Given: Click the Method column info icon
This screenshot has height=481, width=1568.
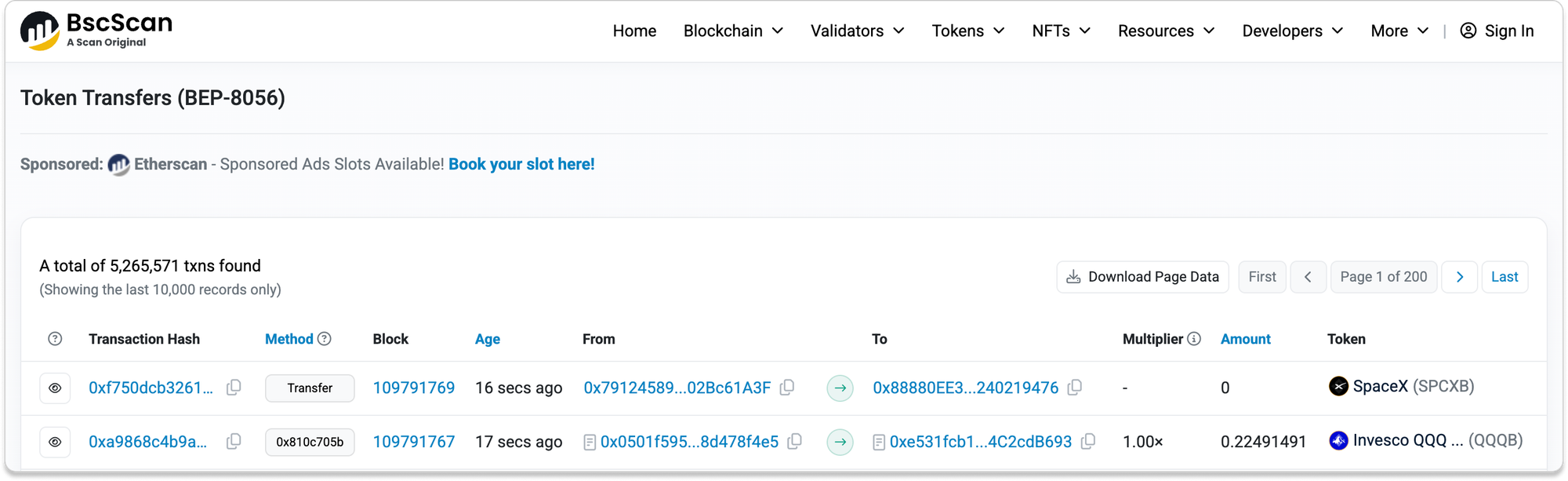Looking at the screenshot, I should tap(325, 339).
